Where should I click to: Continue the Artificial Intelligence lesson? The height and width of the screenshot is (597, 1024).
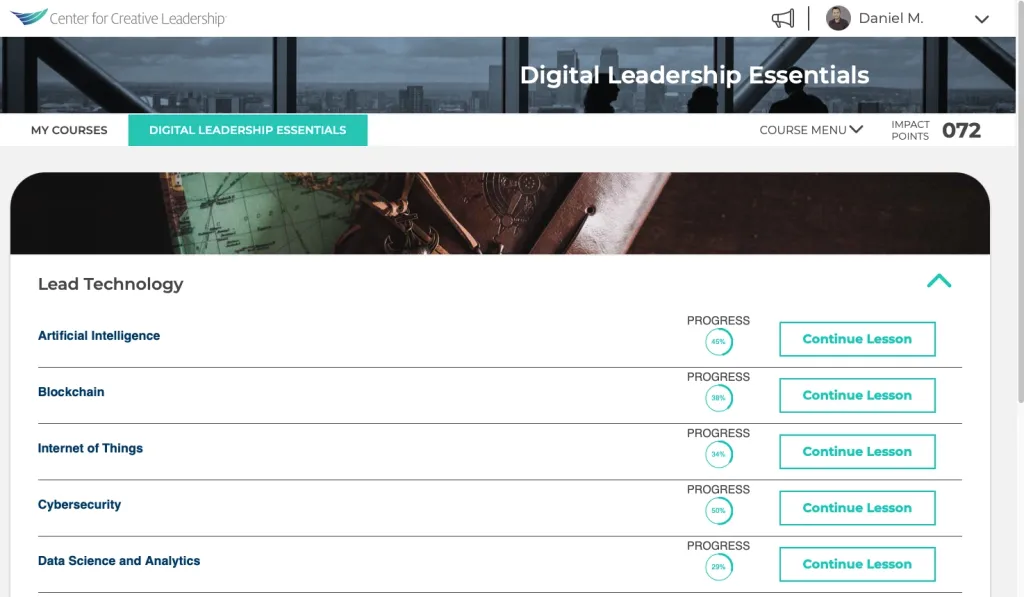857,339
